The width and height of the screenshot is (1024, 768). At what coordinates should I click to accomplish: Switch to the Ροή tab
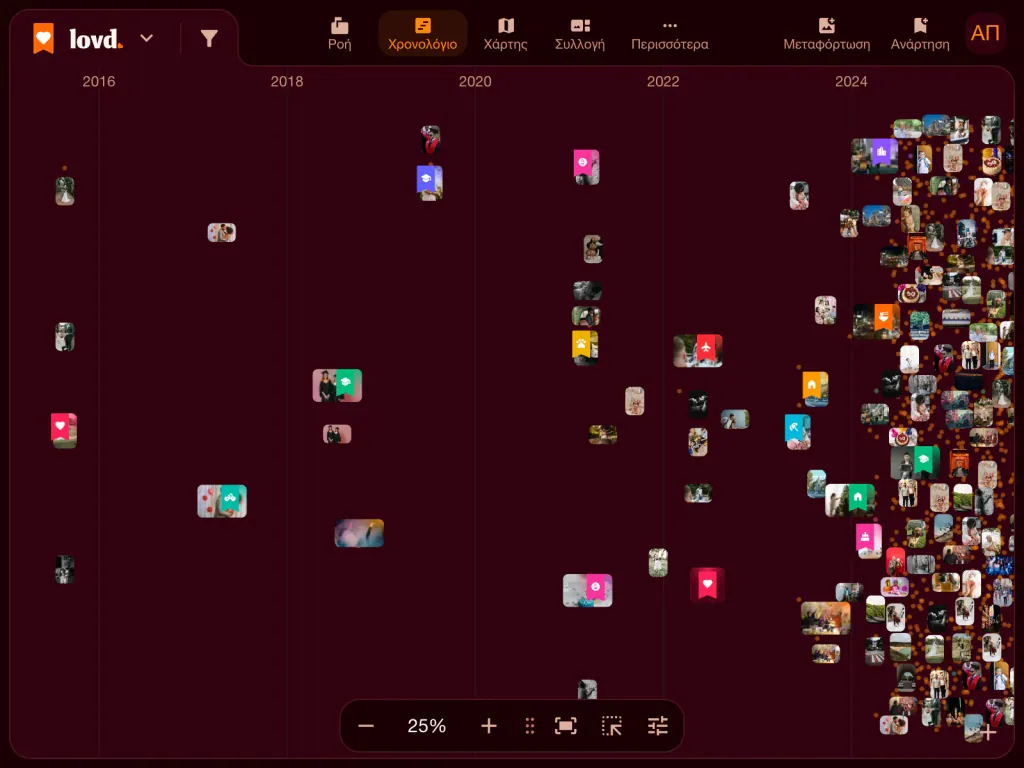(340, 34)
